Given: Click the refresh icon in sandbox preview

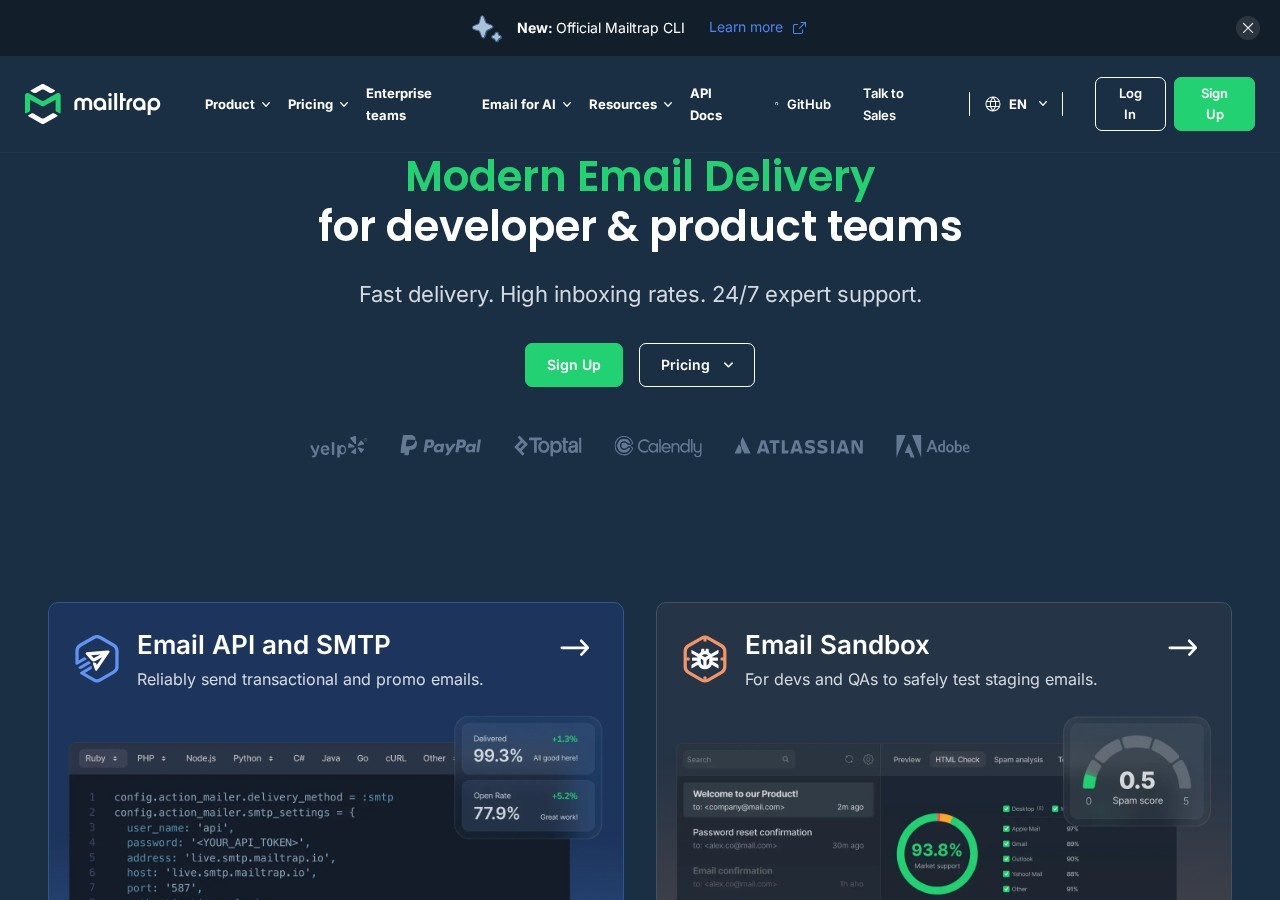Looking at the screenshot, I should coord(850,759).
